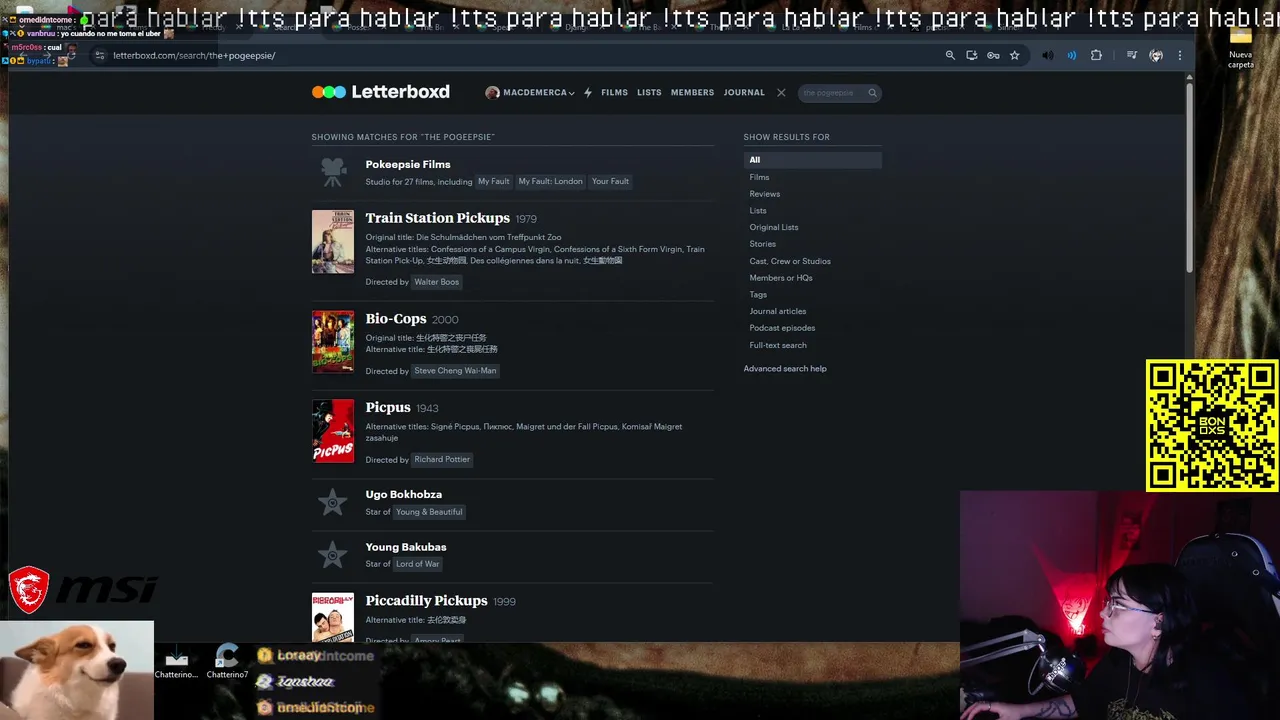This screenshot has height=720, width=1280.
Task: Open the Ugo Bokhobza person page
Action: [x=404, y=494]
